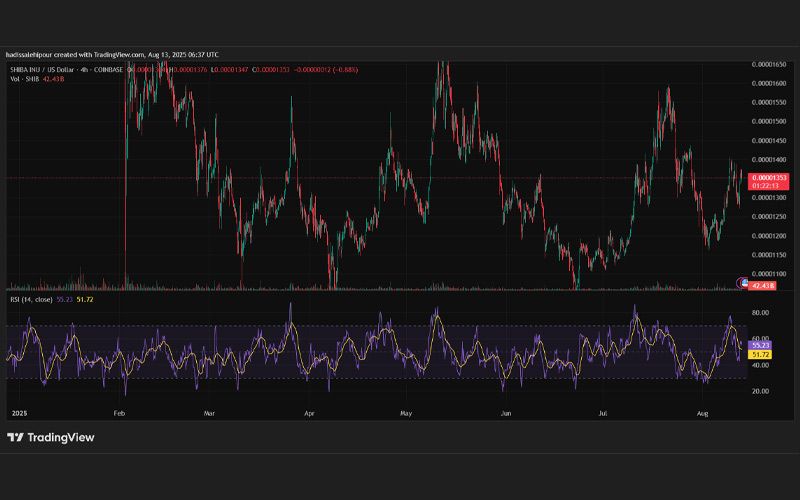The image size is (800, 500).
Task: Click the 20.00 level on the RSI scale
Action: (x=760, y=391)
